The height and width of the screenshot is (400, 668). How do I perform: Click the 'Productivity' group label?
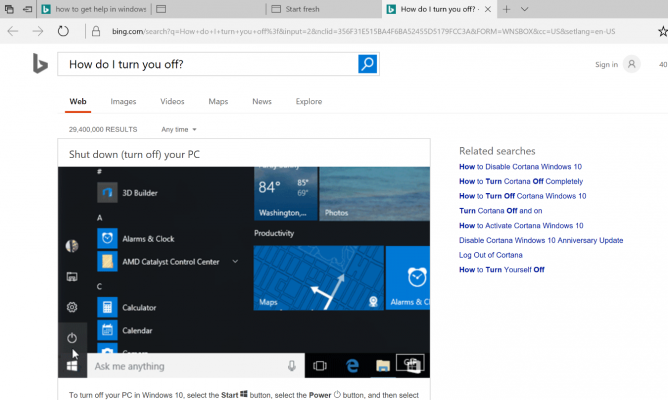pyautogui.click(x=274, y=233)
